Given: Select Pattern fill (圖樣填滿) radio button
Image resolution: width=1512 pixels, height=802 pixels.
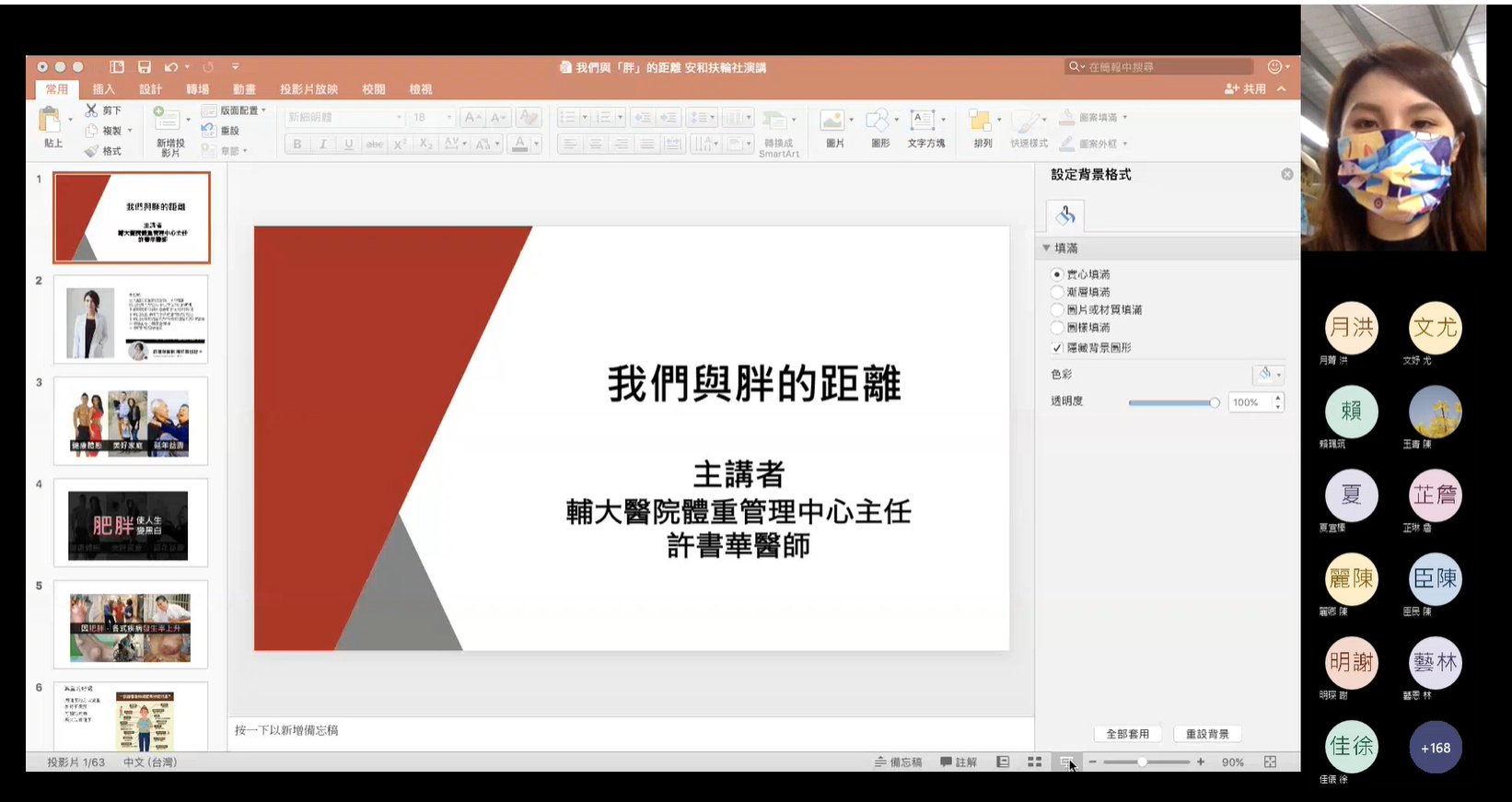Looking at the screenshot, I should point(1057,328).
